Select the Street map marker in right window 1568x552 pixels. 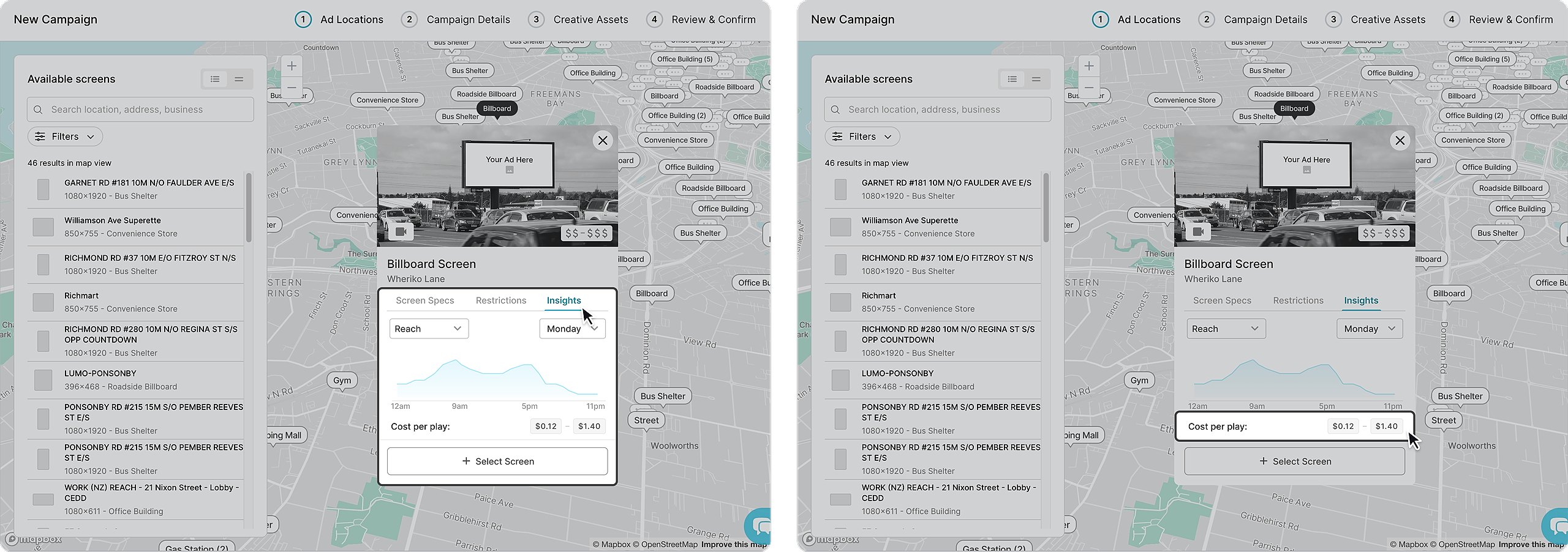coord(1444,420)
